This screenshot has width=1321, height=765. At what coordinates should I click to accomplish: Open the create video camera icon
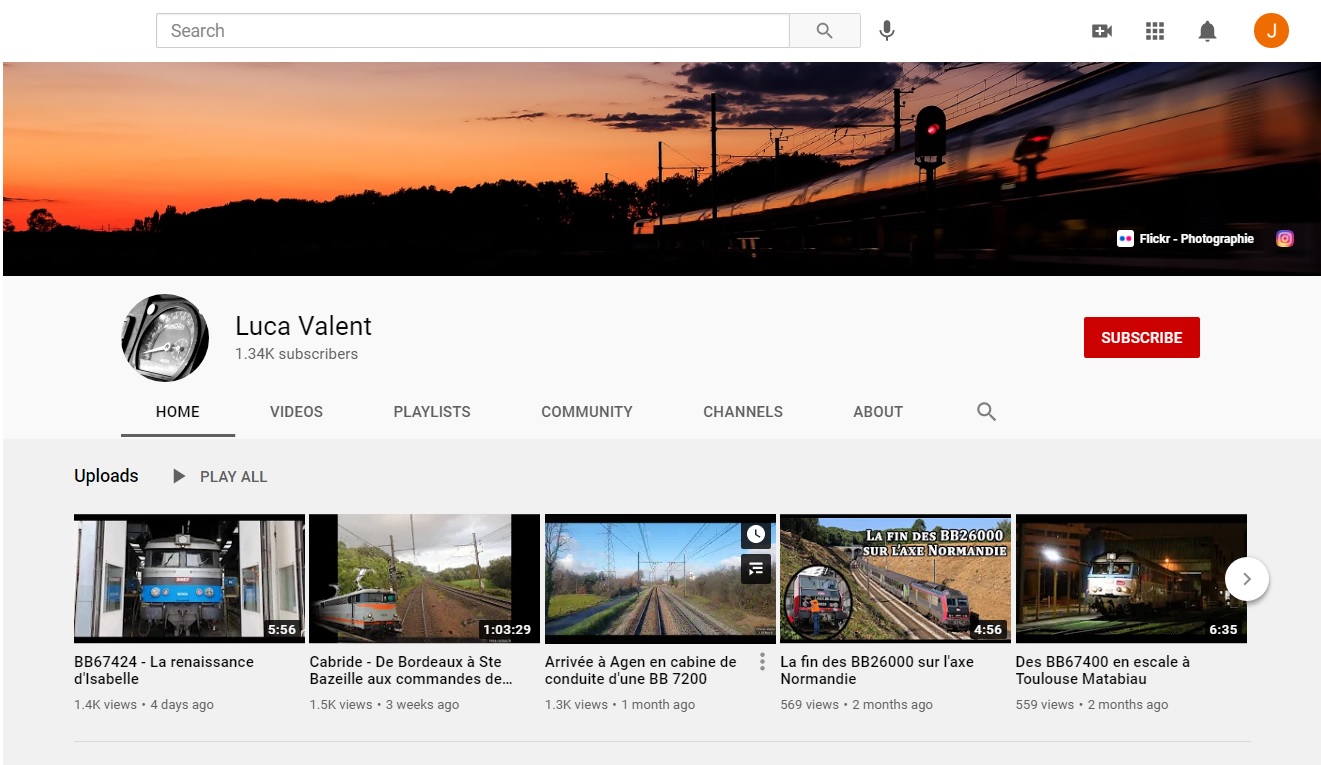pyautogui.click(x=1102, y=31)
